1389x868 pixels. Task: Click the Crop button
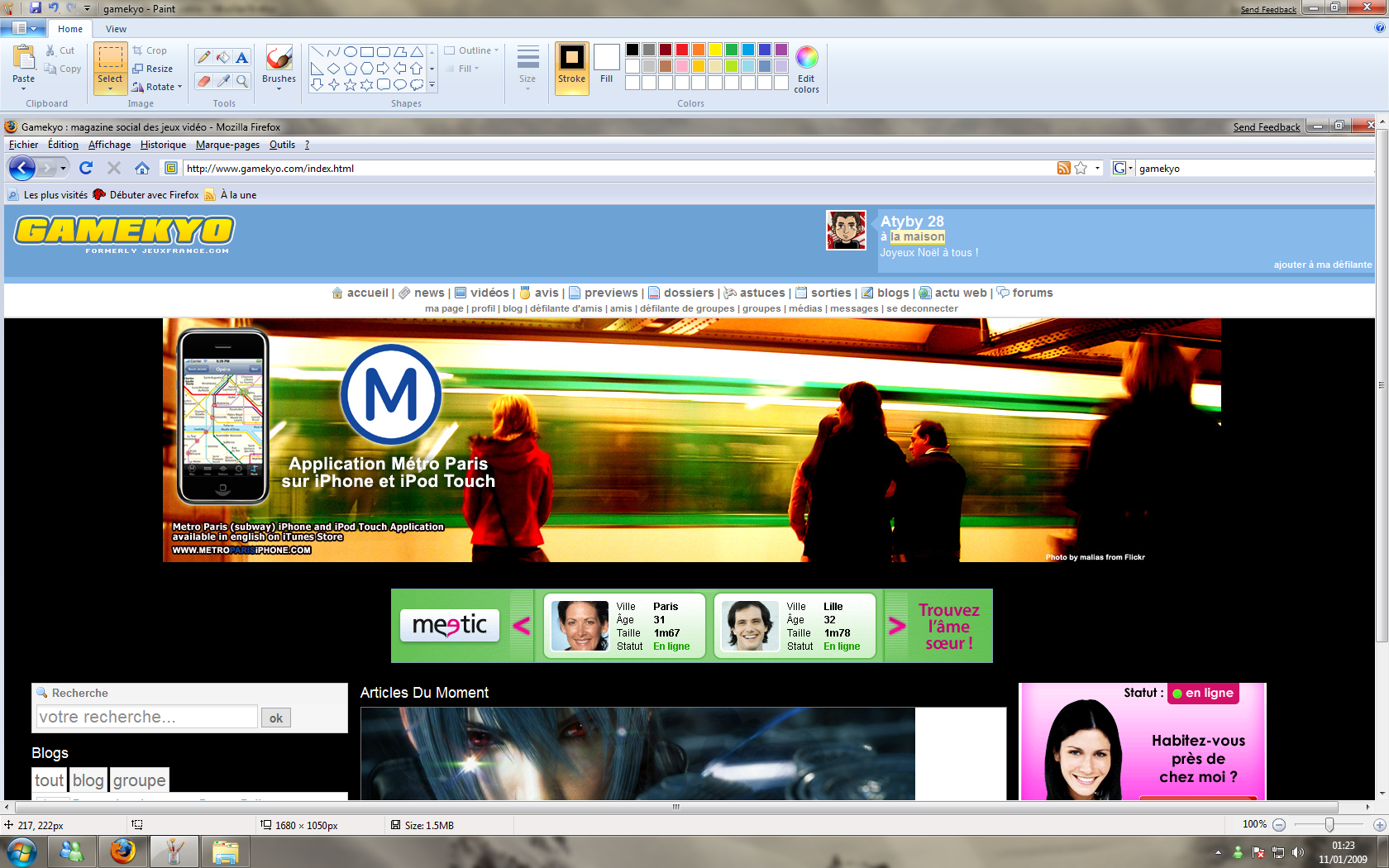click(x=150, y=50)
